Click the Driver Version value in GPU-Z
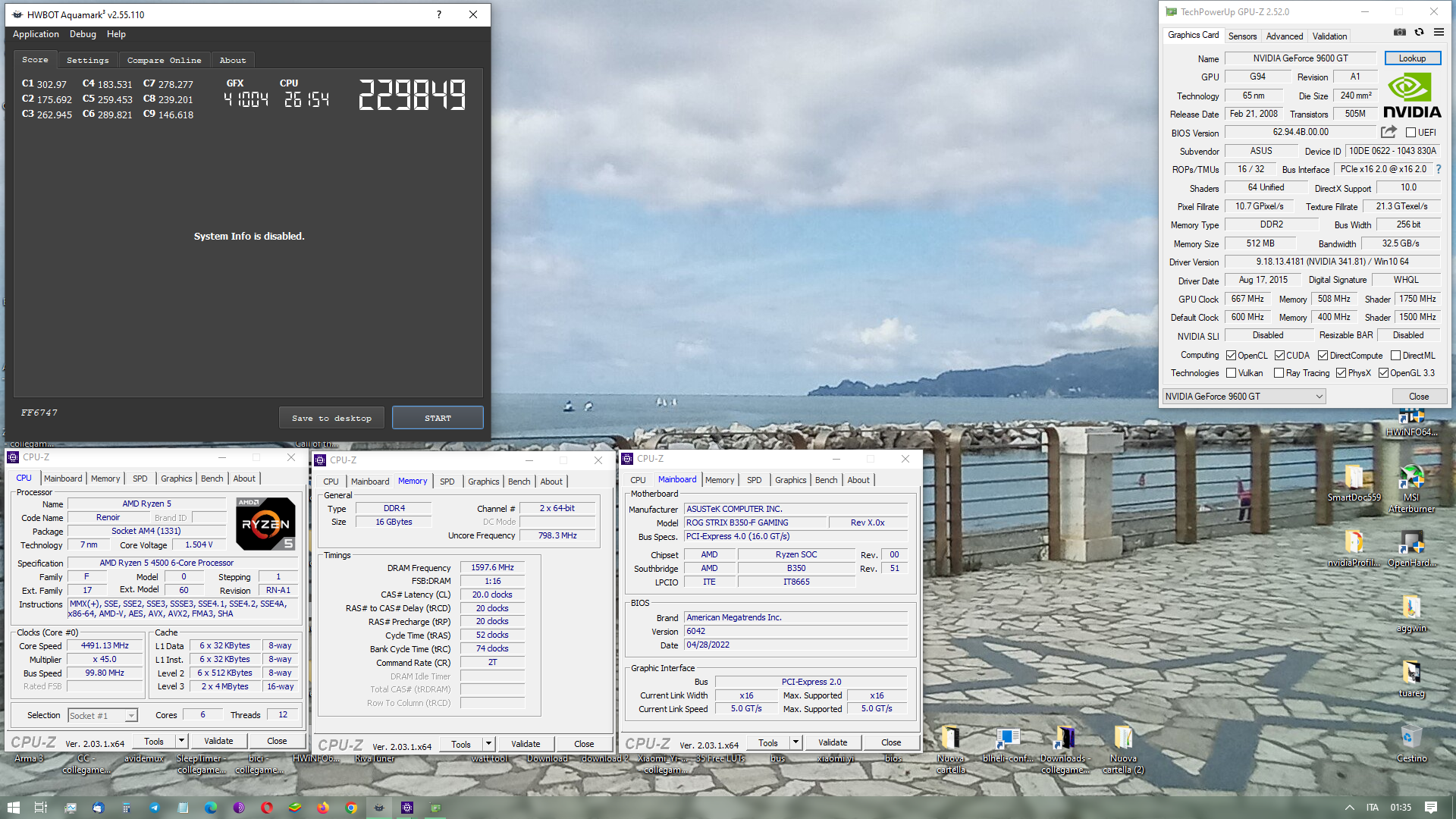 click(x=1332, y=262)
